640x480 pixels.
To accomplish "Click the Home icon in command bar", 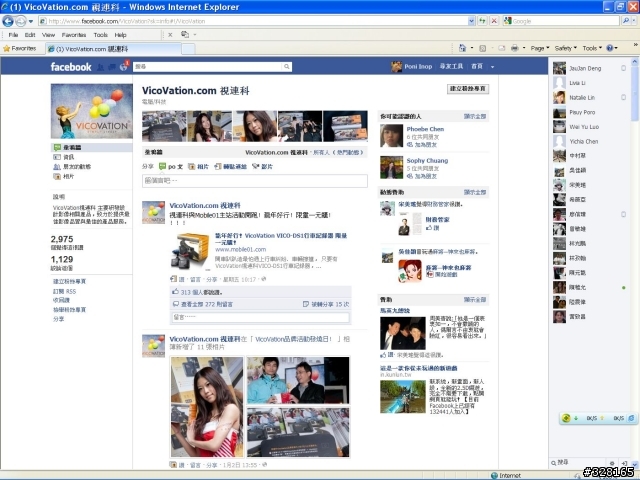I will tap(462, 48).
